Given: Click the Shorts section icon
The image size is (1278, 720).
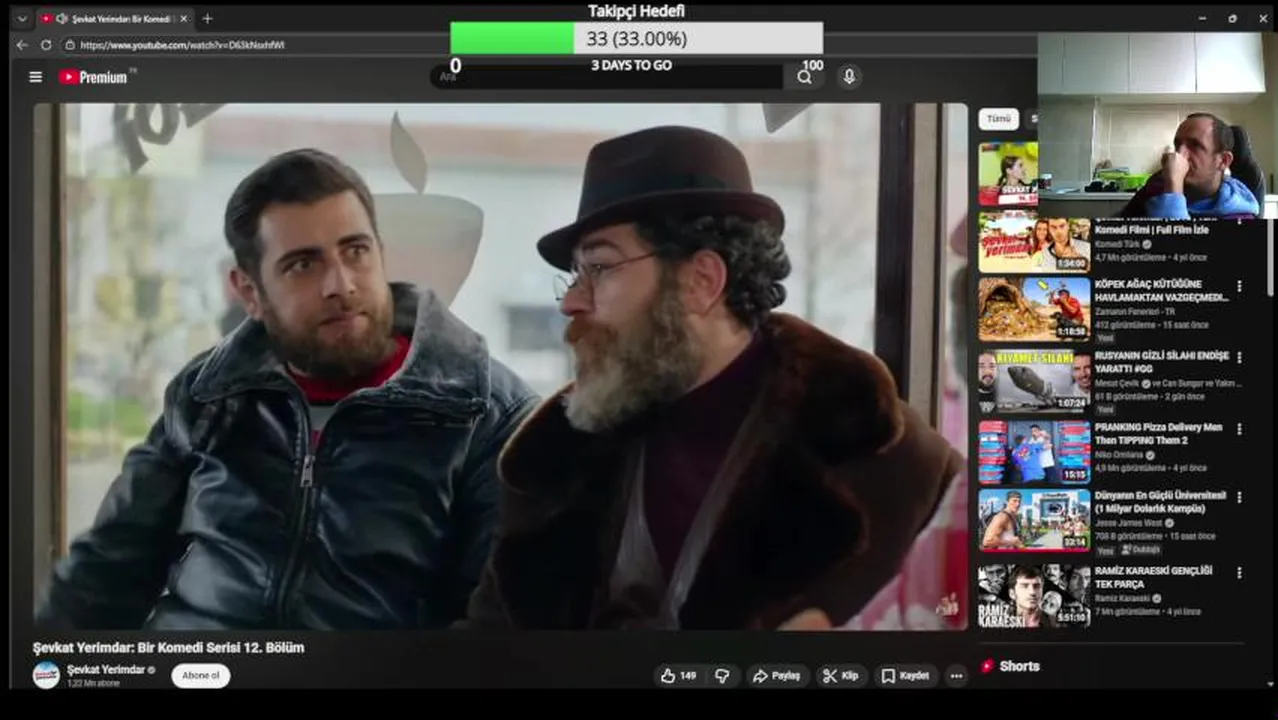Looking at the screenshot, I should coord(987,666).
